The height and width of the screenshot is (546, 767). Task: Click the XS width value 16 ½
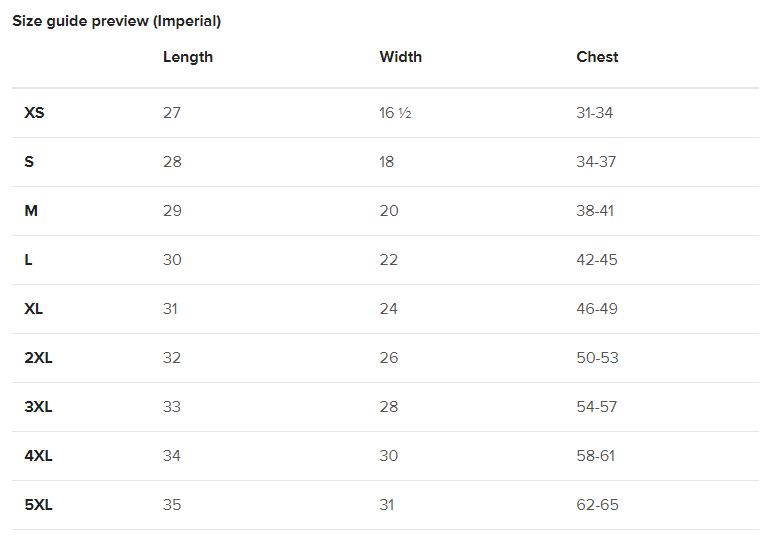coord(395,113)
